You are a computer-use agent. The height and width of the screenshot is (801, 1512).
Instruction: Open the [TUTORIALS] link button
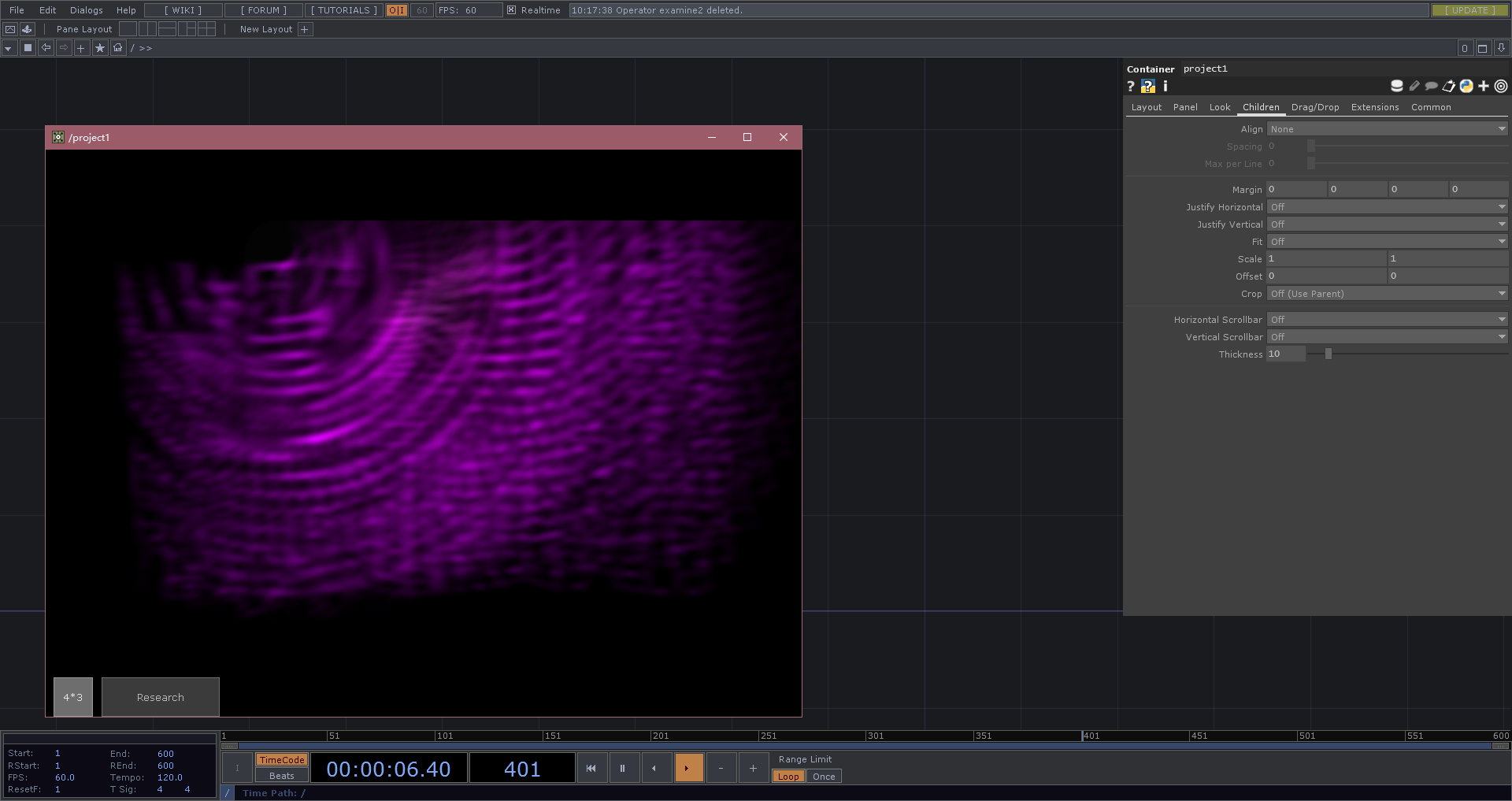(343, 10)
